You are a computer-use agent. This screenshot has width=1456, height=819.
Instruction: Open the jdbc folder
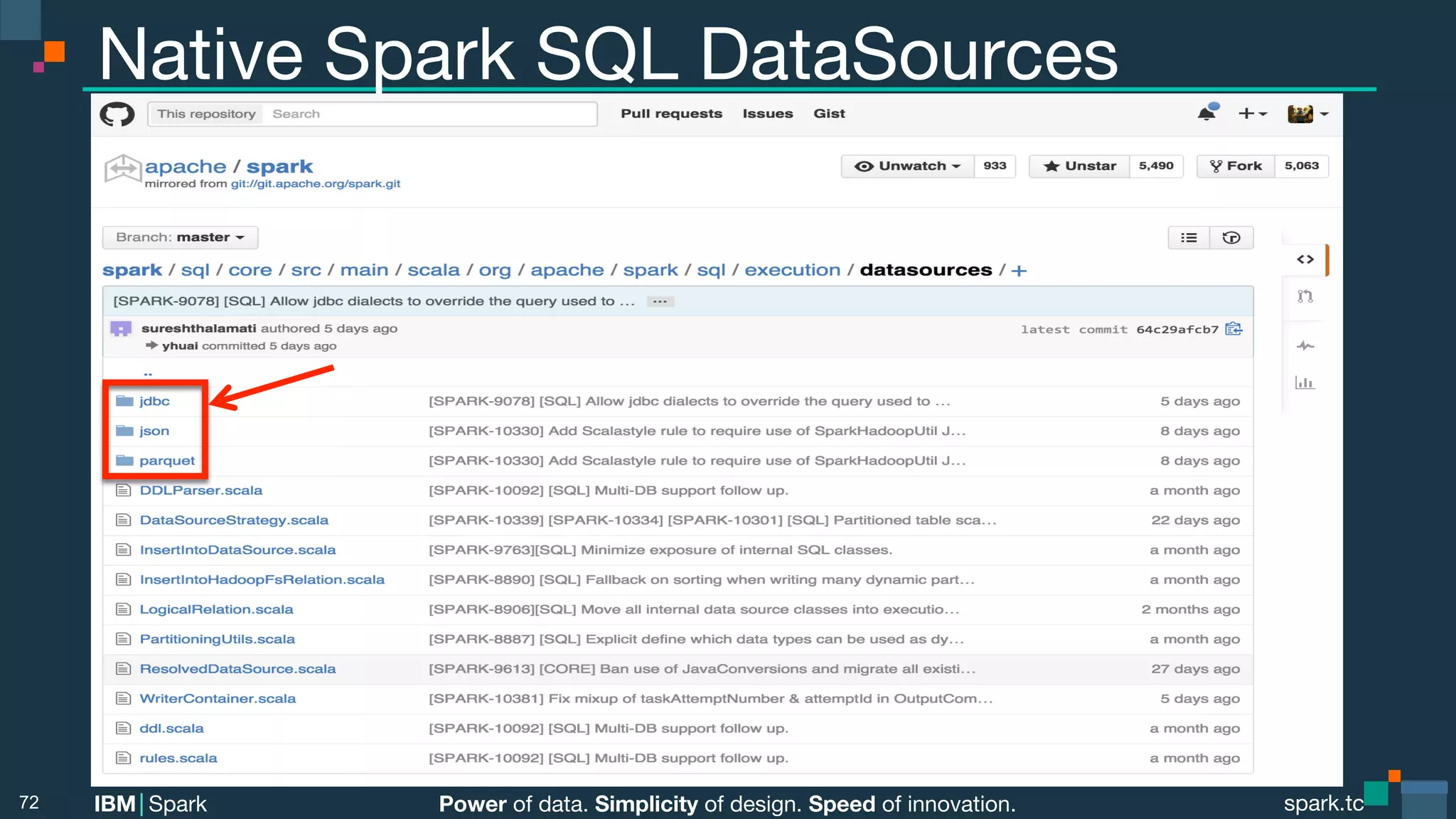pyautogui.click(x=154, y=401)
